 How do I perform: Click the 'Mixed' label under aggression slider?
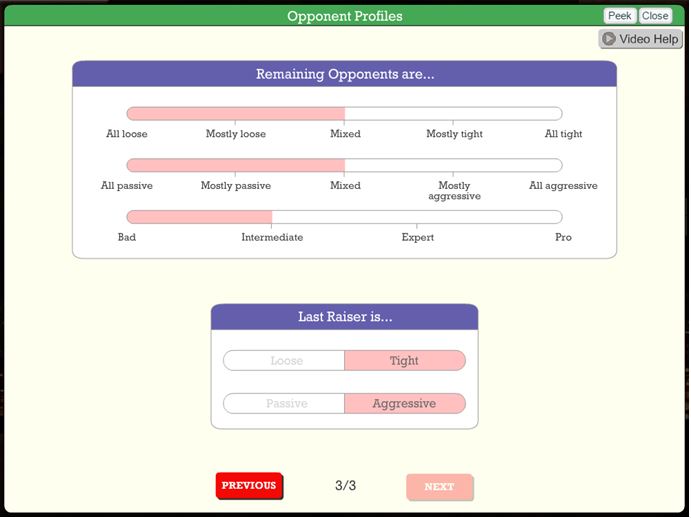pos(345,186)
